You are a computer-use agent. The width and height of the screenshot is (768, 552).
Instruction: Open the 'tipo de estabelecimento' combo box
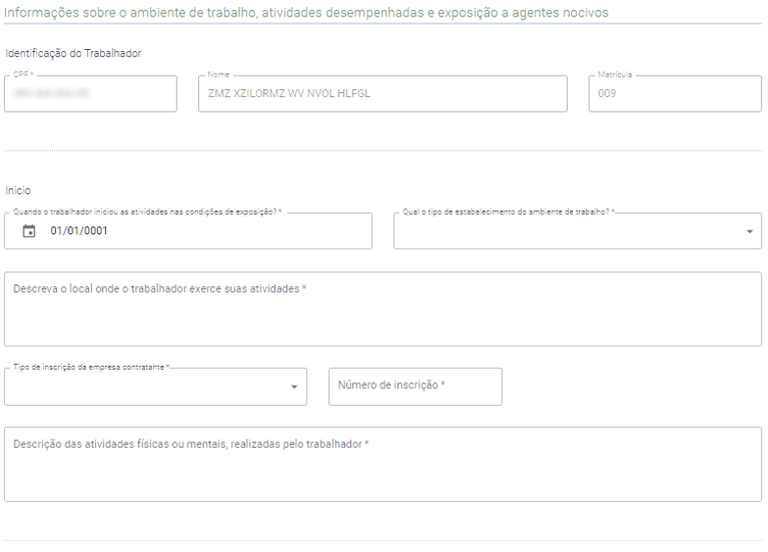point(570,231)
